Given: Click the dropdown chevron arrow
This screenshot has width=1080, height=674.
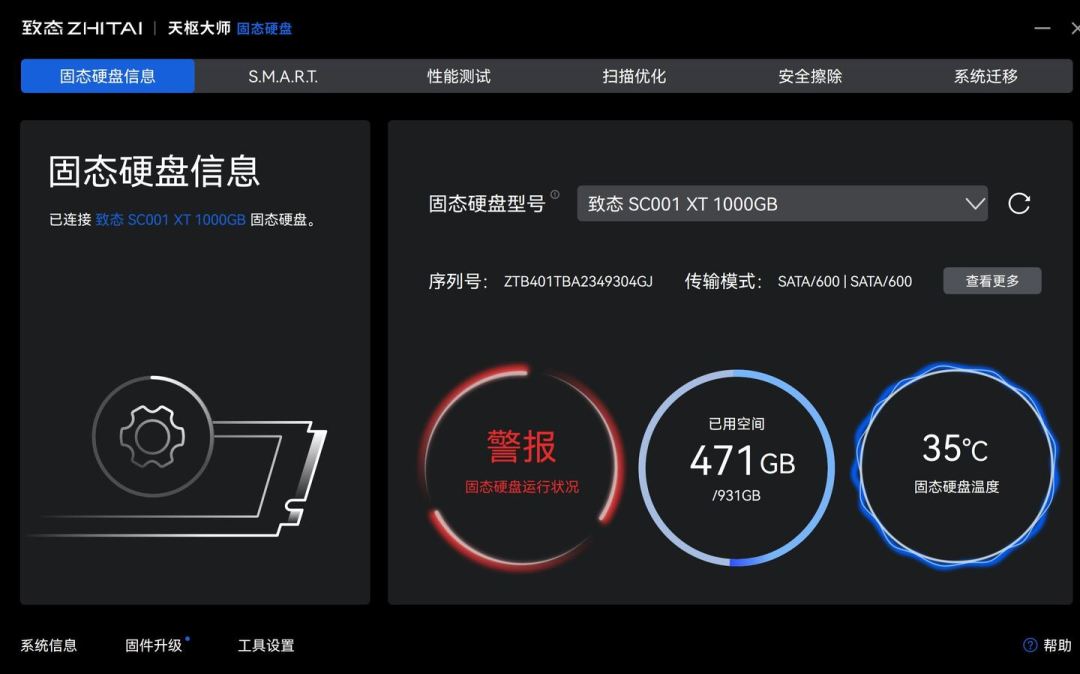Looking at the screenshot, I should coord(975,204).
